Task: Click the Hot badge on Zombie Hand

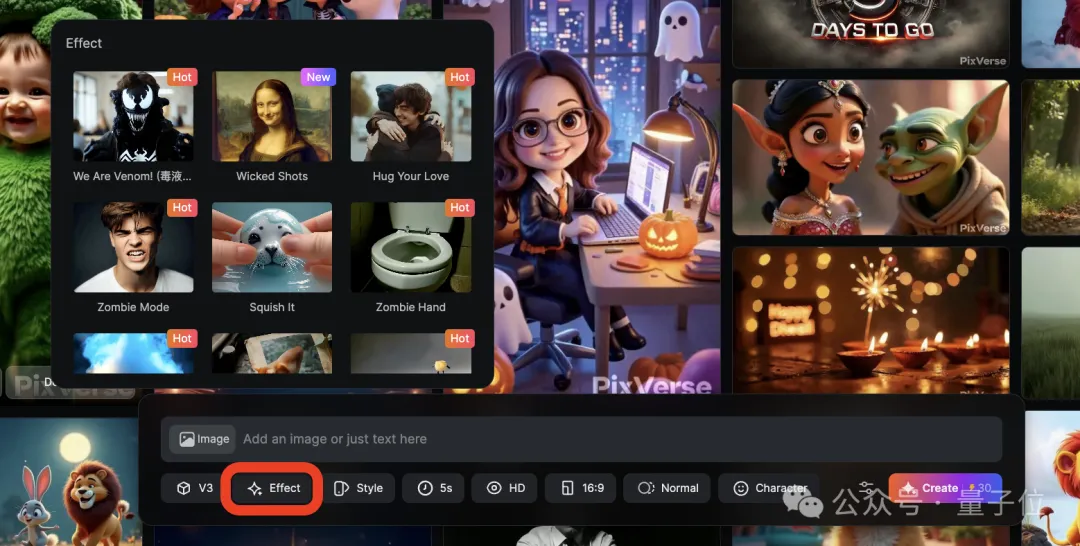Action: coord(460,207)
